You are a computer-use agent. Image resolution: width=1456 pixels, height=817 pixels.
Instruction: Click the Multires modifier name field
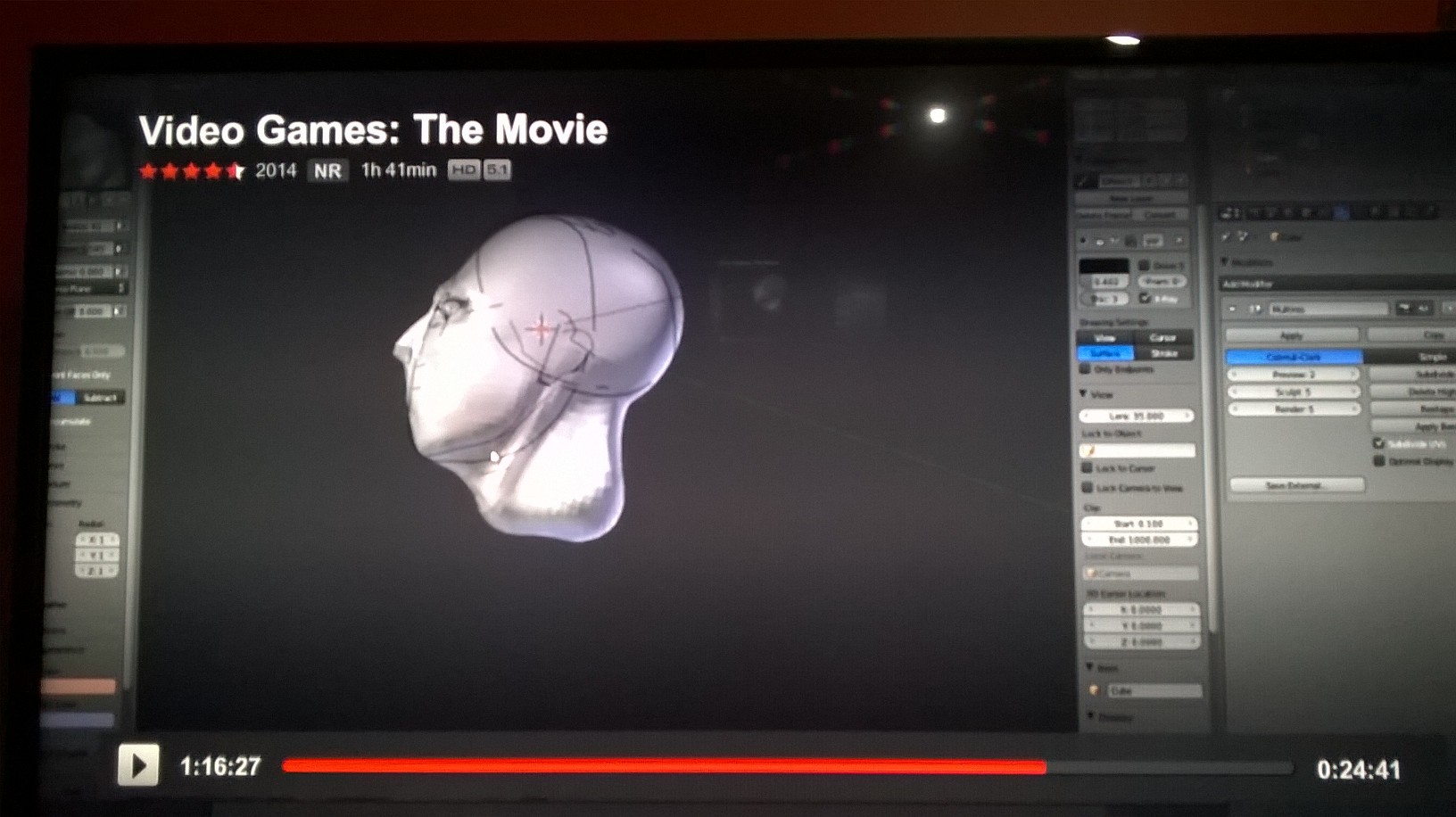(1328, 309)
